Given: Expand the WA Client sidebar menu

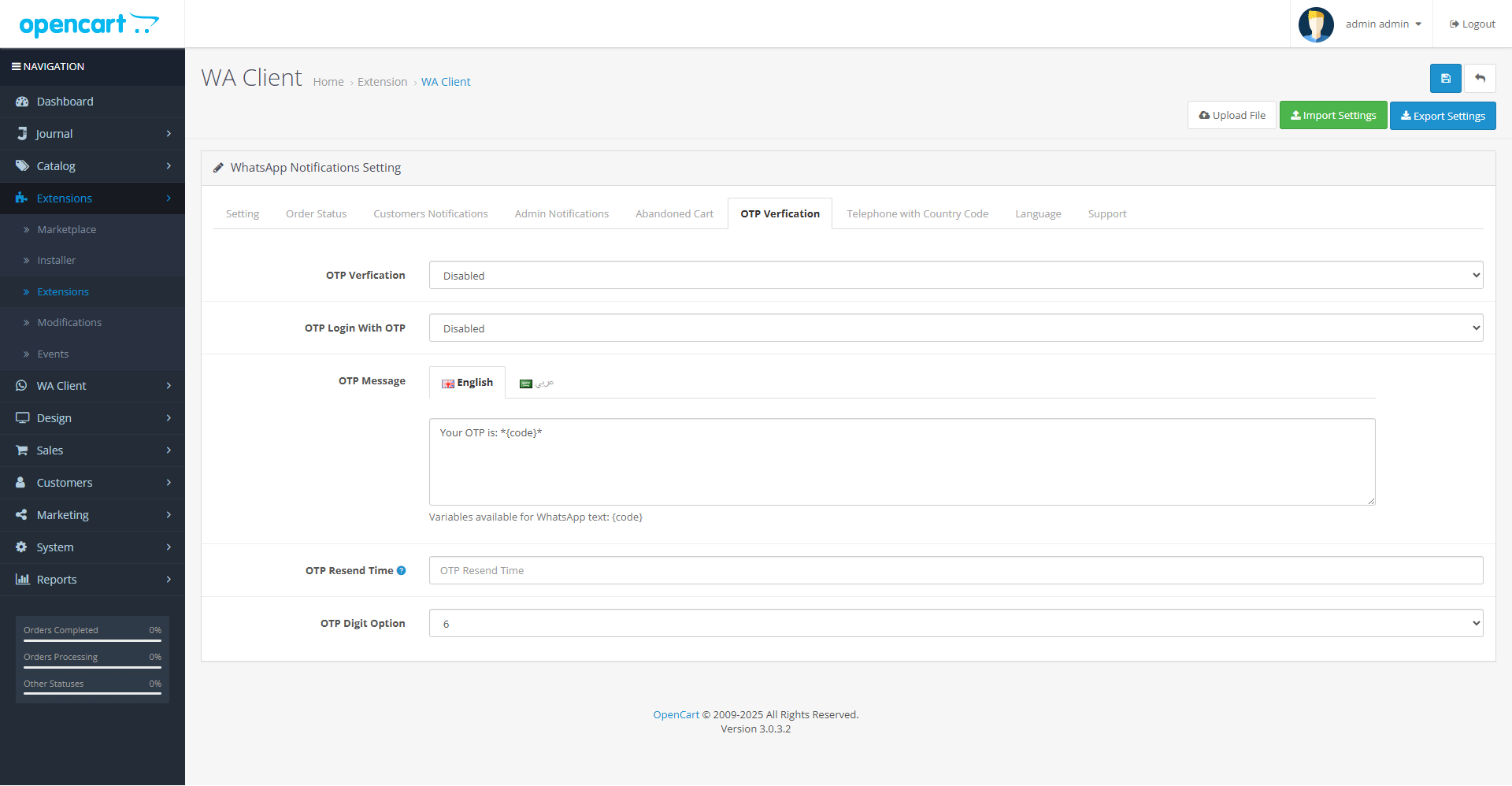Looking at the screenshot, I should point(61,386).
